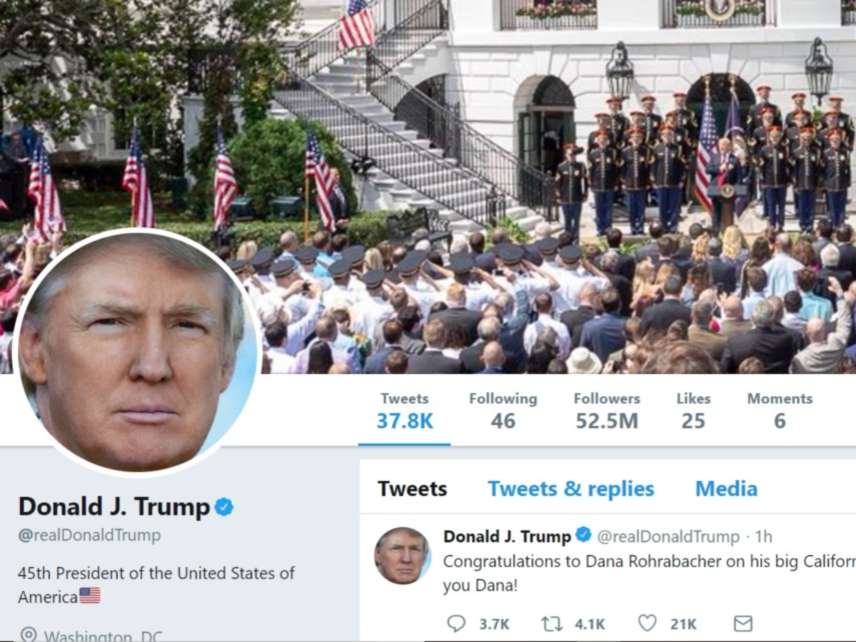Image resolution: width=856 pixels, height=642 pixels.
Task: View the Following 46 list
Action: [503, 411]
